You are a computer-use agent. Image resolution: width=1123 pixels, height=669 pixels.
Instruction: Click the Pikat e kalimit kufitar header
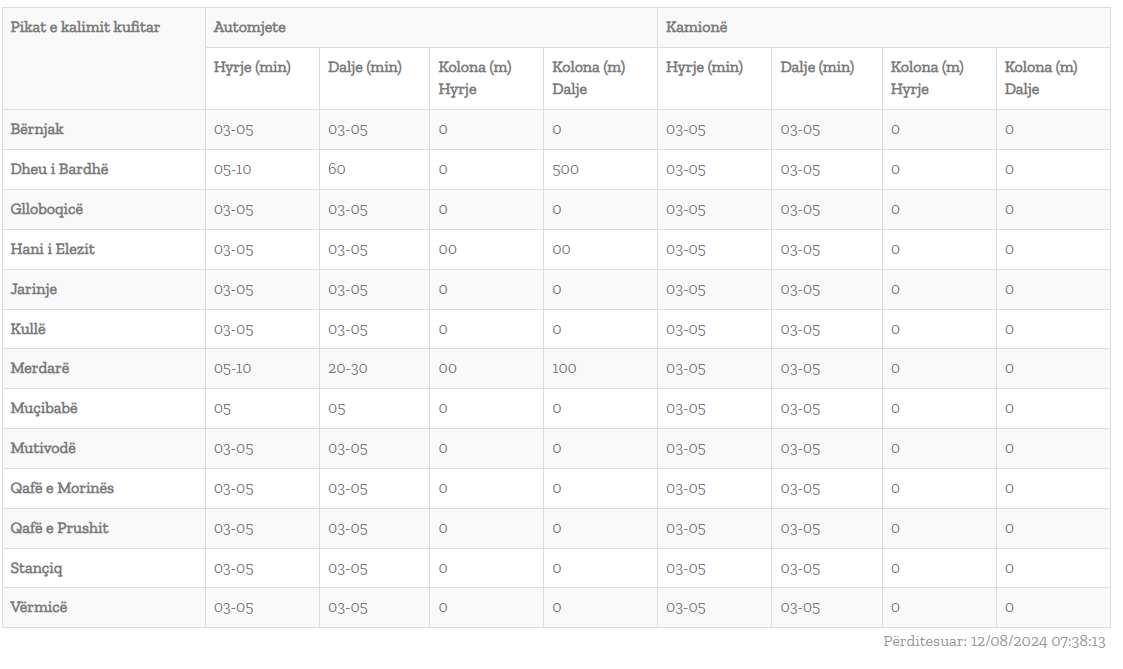tap(85, 27)
